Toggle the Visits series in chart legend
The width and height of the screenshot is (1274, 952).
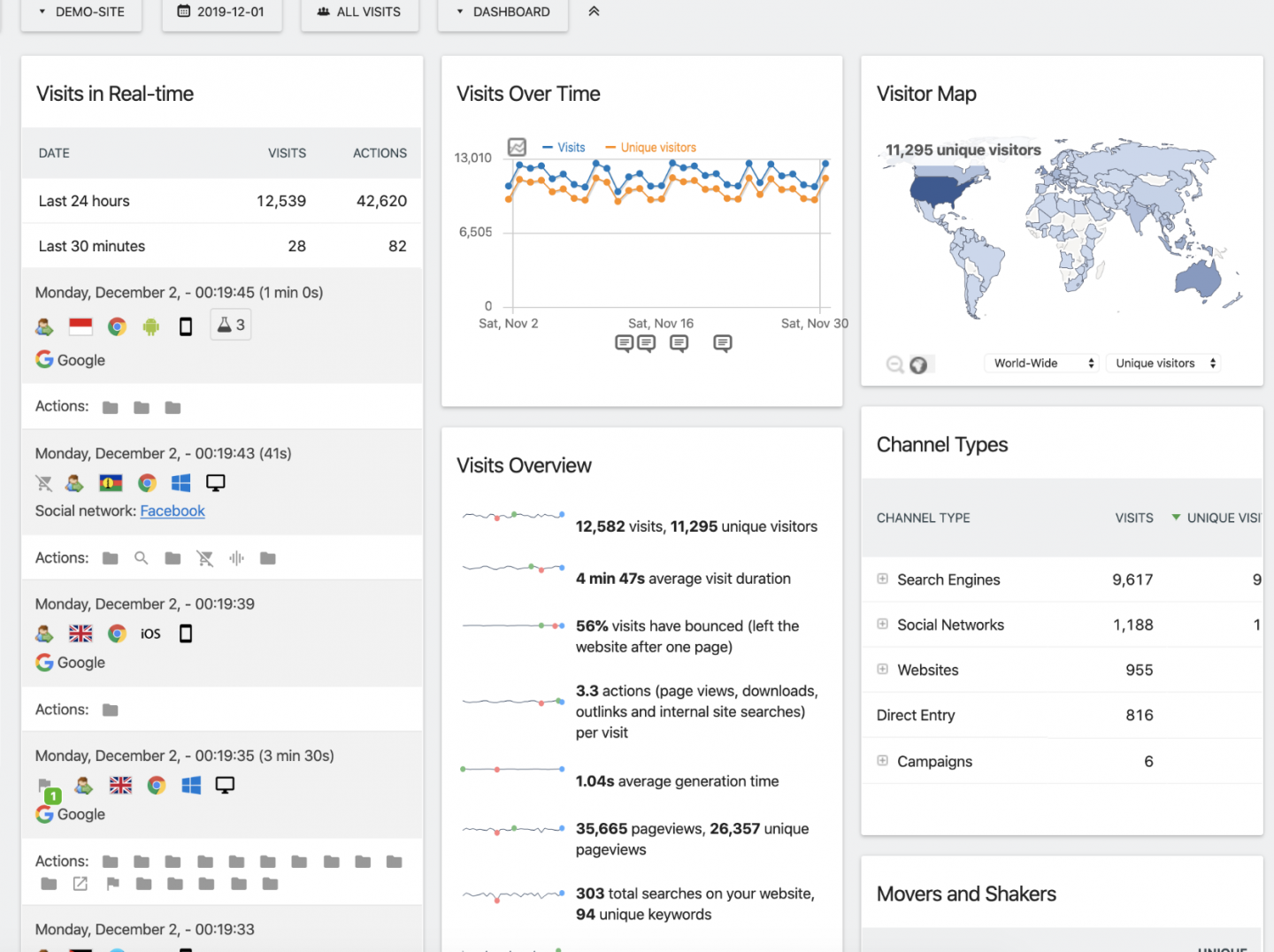tap(564, 148)
